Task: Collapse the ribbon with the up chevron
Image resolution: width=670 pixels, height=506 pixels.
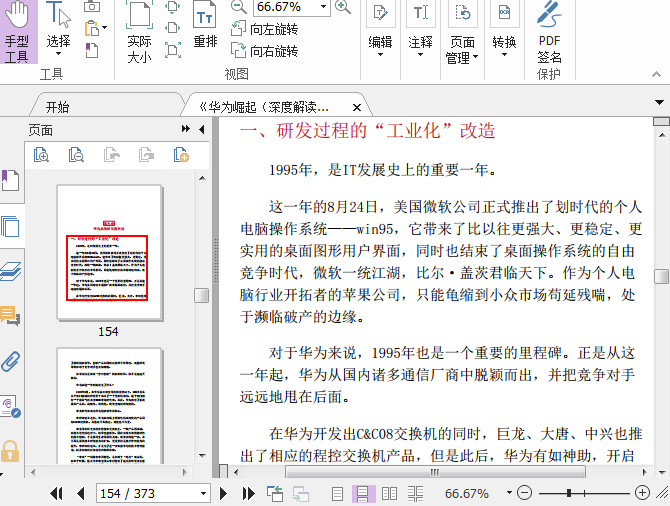Action: [x=656, y=74]
